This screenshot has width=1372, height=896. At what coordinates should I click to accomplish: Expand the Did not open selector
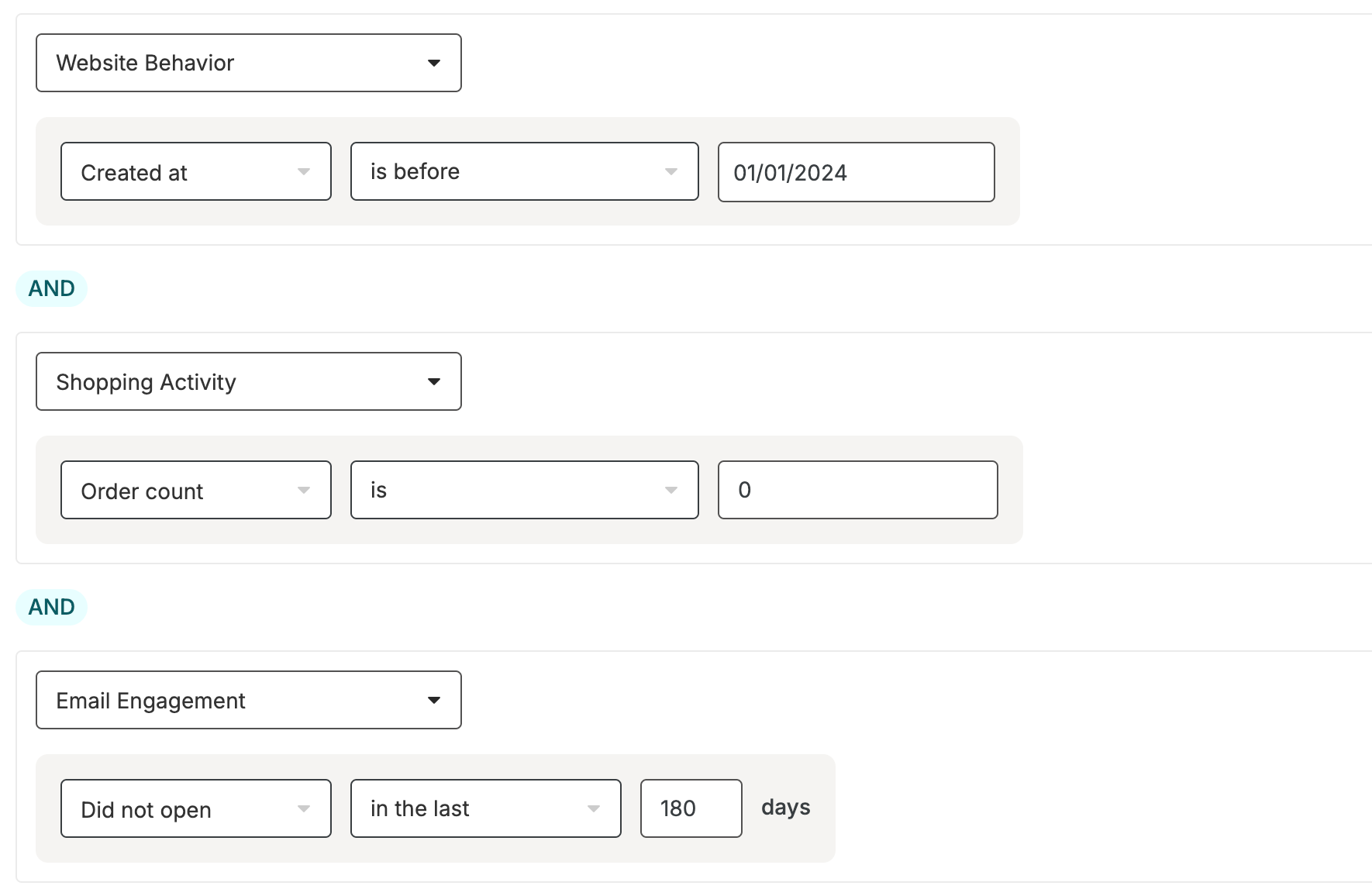click(x=196, y=808)
